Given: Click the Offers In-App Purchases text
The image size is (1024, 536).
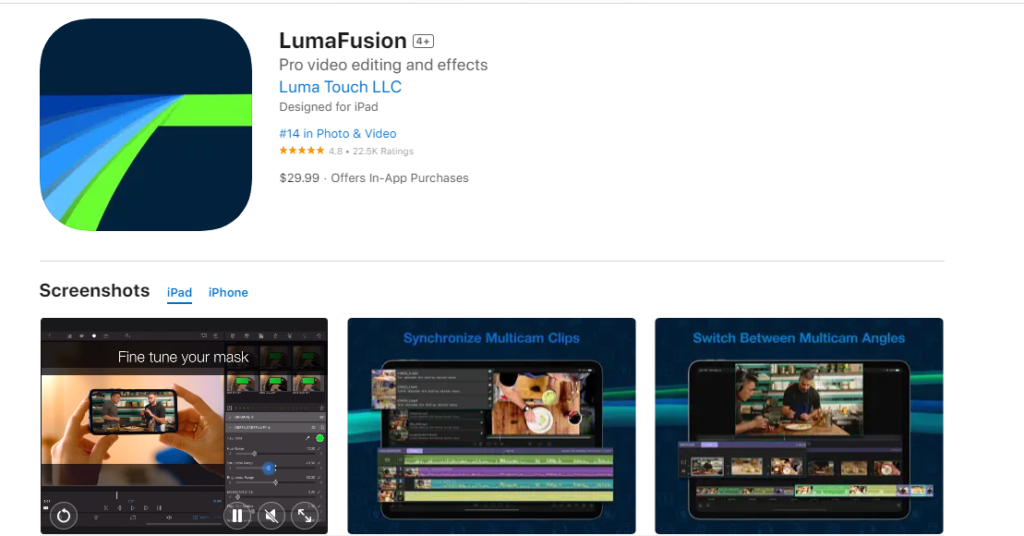Looking at the screenshot, I should [400, 178].
